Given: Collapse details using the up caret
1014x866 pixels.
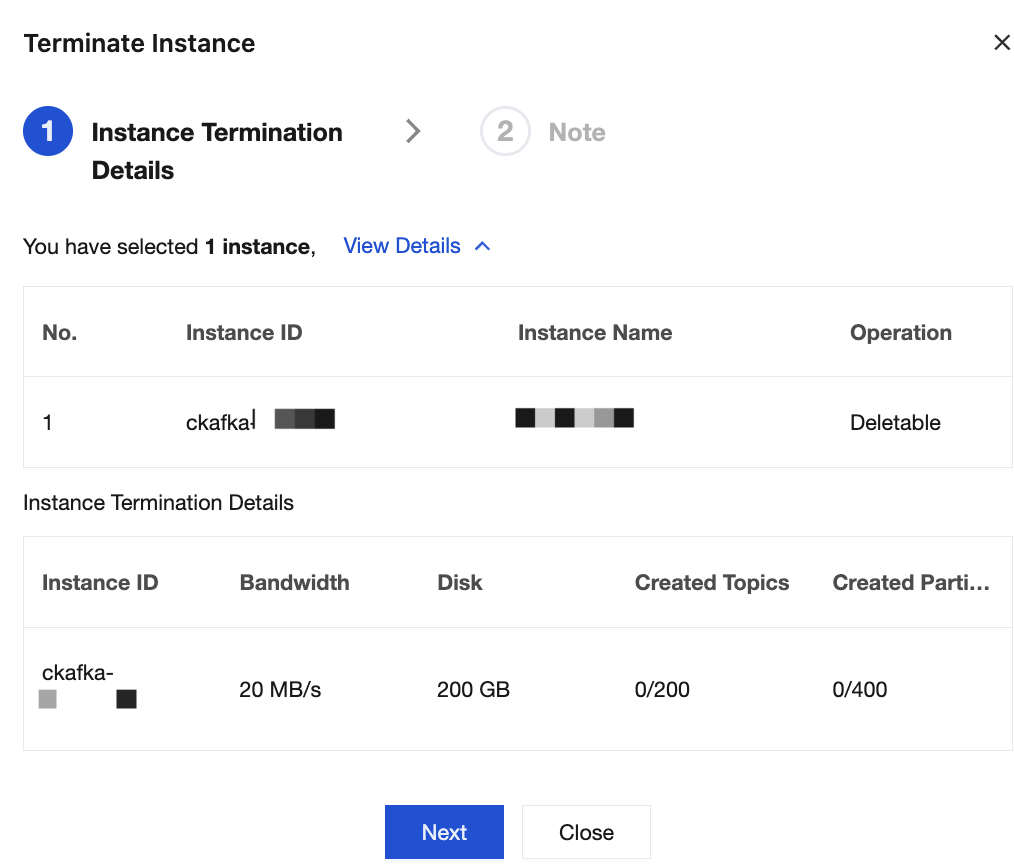Looking at the screenshot, I should pyautogui.click(x=482, y=246).
